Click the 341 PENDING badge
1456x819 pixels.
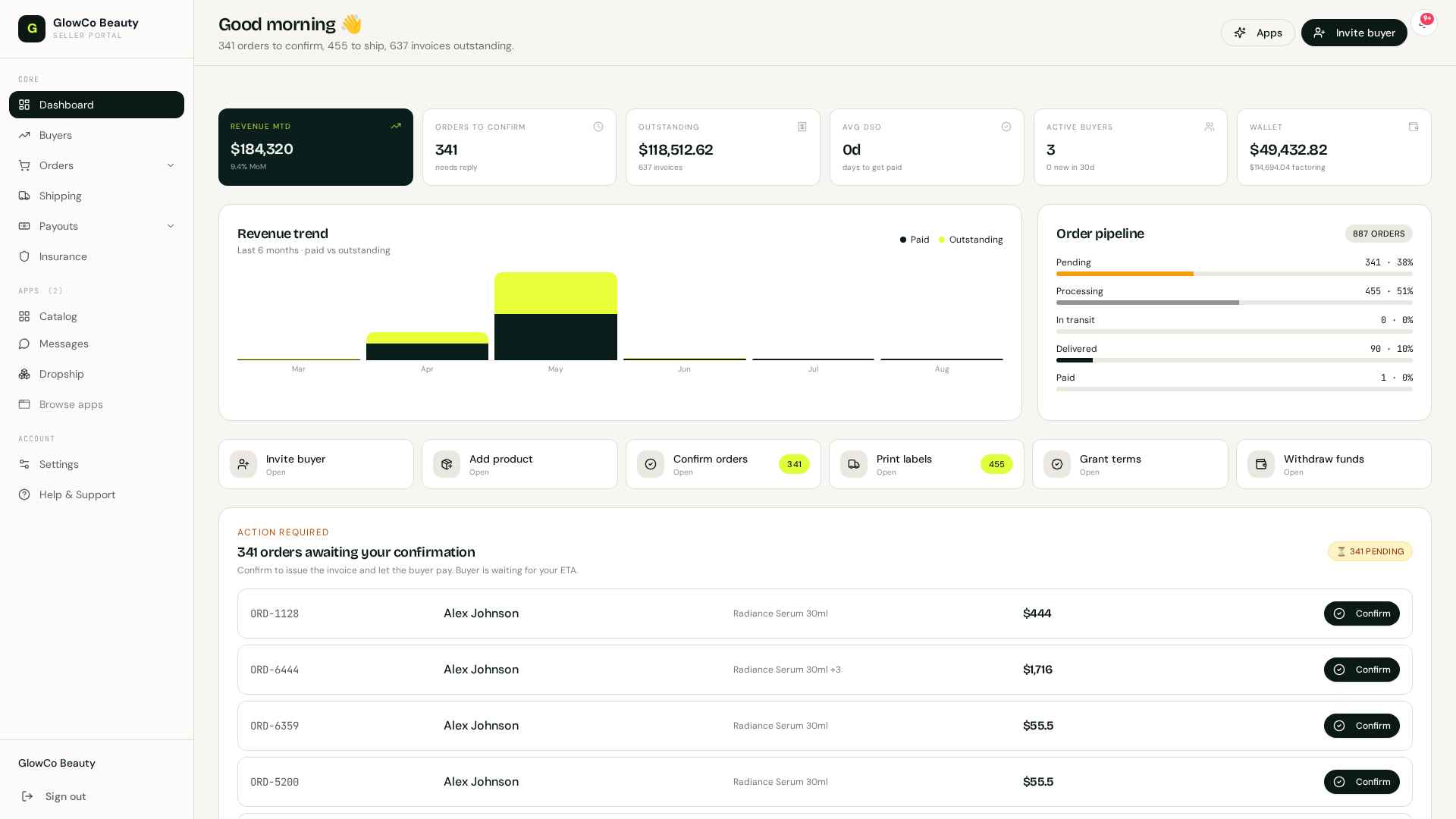point(1370,551)
